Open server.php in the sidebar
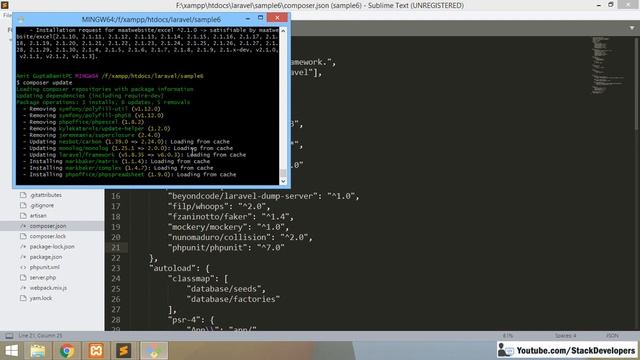Image resolution: width=640 pixels, height=360 pixels. click(x=42, y=278)
